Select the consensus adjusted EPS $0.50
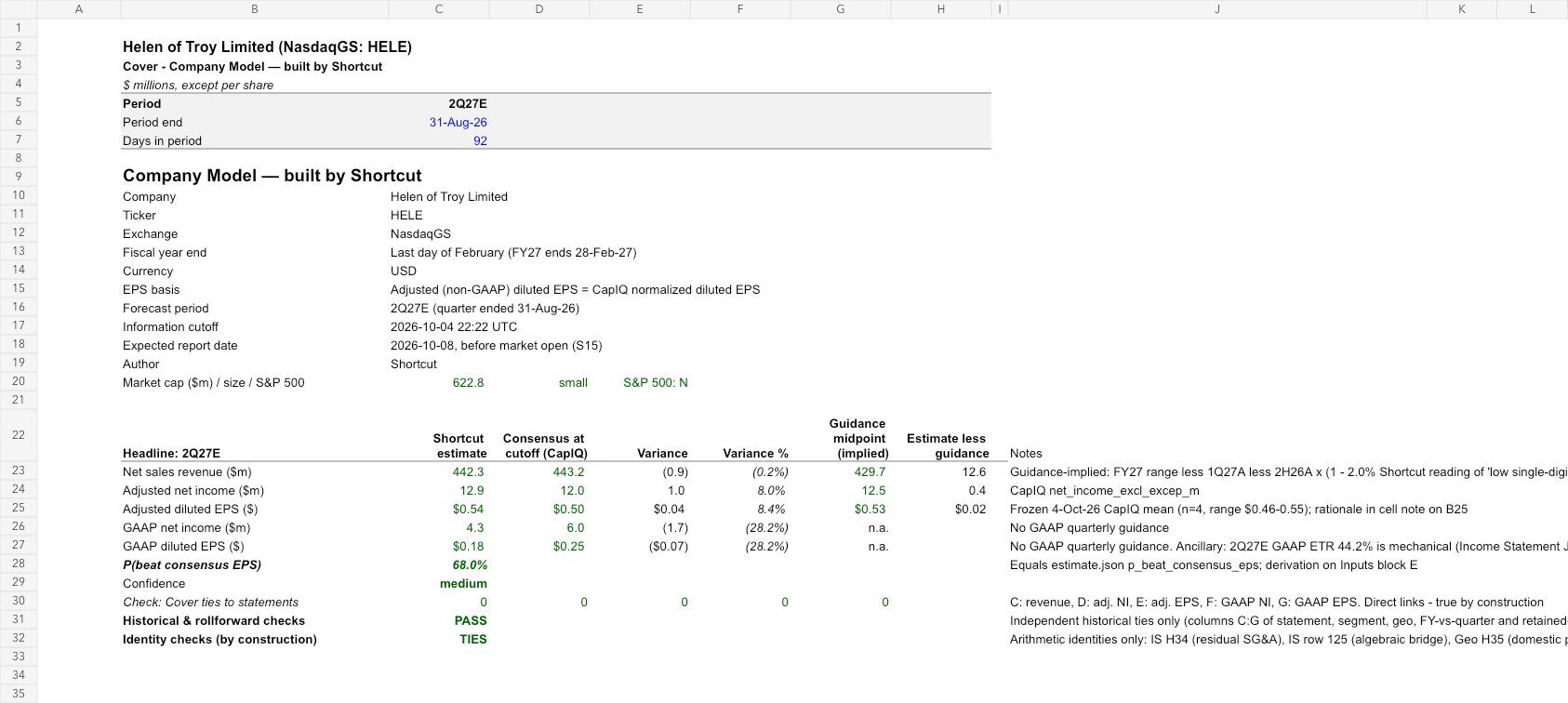1568x703 pixels. click(x=568, y=509)
